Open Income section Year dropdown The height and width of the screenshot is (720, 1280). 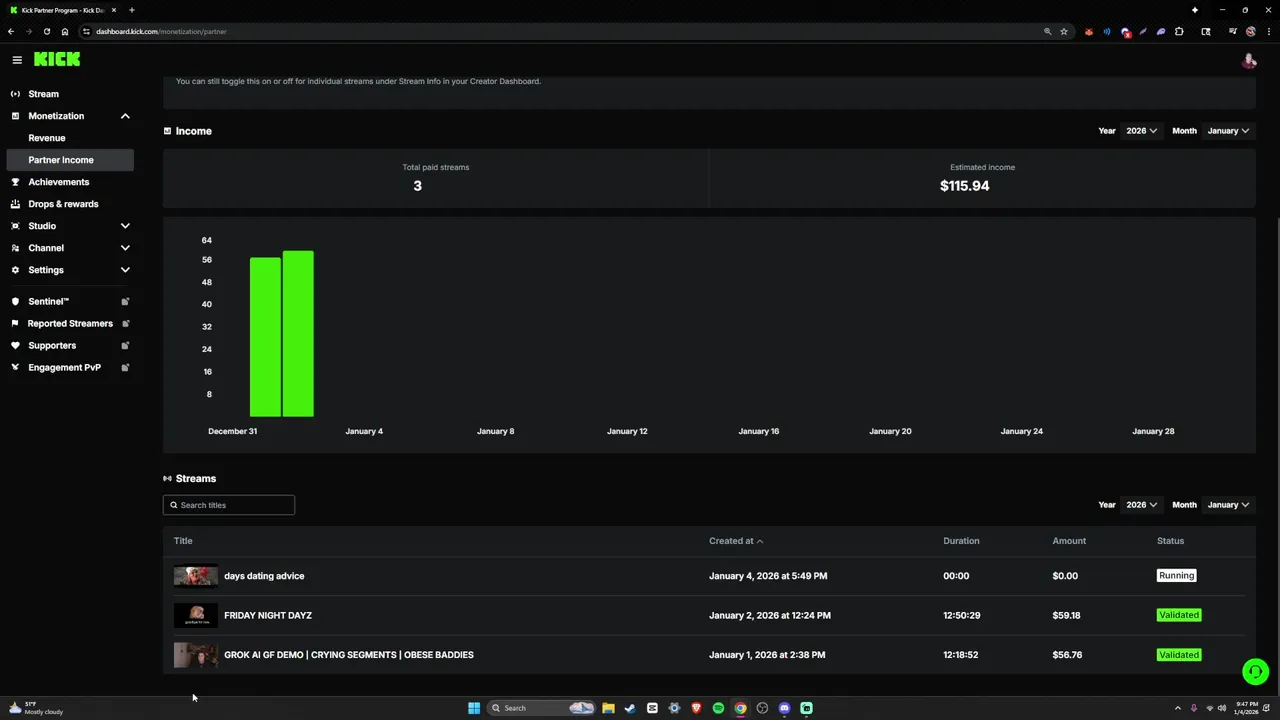tap(1142, 131)
